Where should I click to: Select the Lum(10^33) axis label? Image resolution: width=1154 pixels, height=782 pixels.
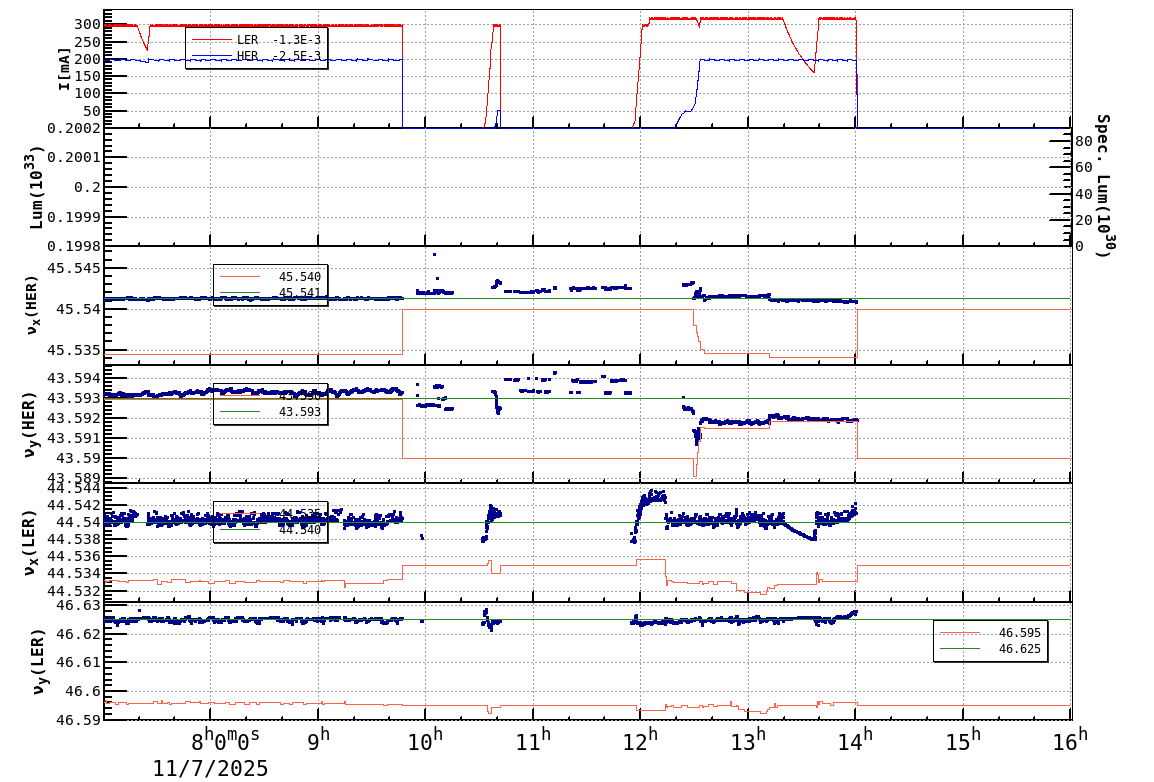36,189
